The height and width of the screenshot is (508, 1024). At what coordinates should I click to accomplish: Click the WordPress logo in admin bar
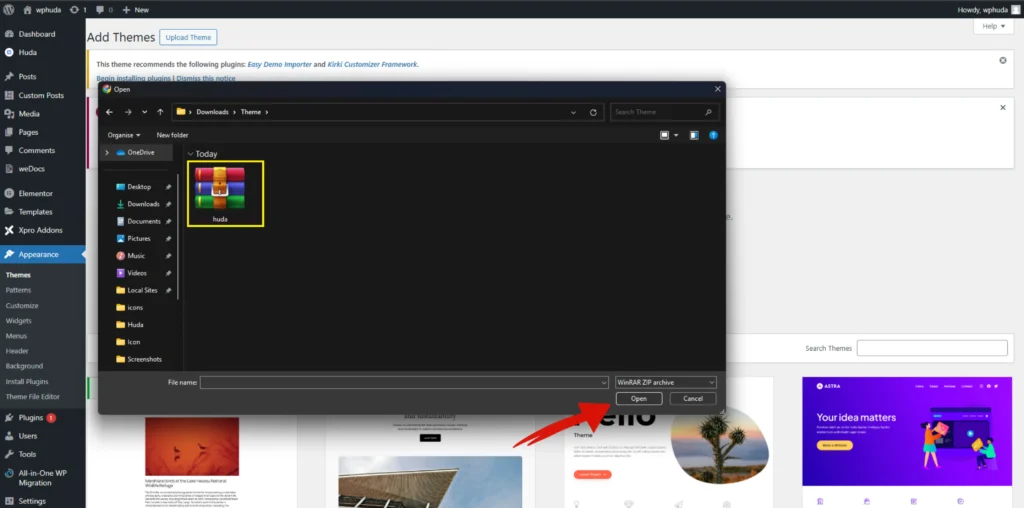(8, 10)
